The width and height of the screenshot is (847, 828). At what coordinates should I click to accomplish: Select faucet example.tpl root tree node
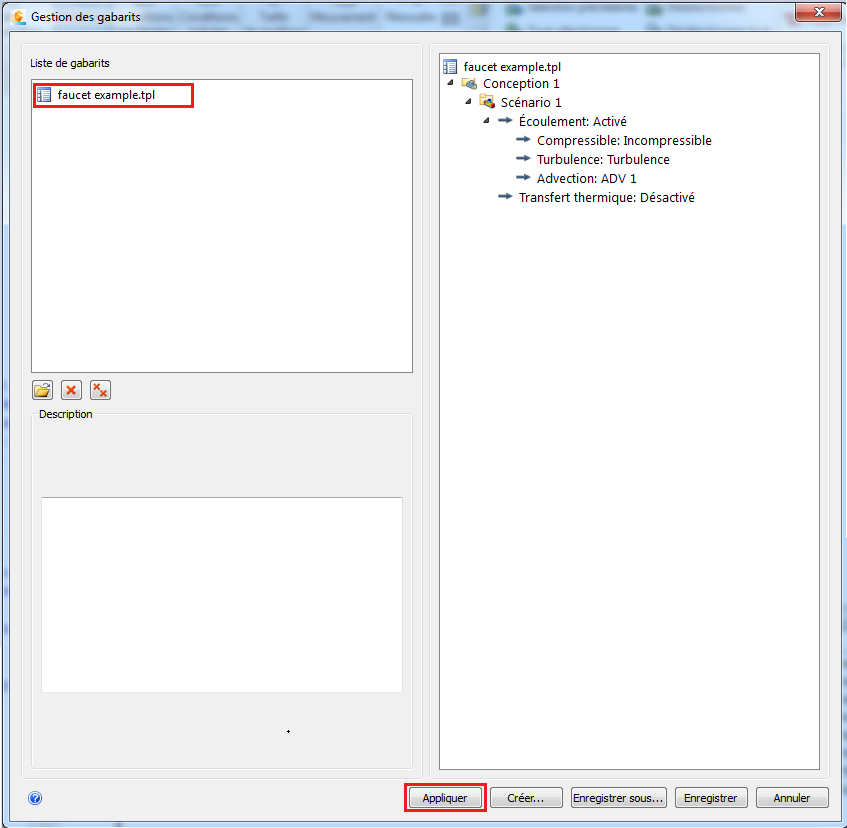click(512, 67)
